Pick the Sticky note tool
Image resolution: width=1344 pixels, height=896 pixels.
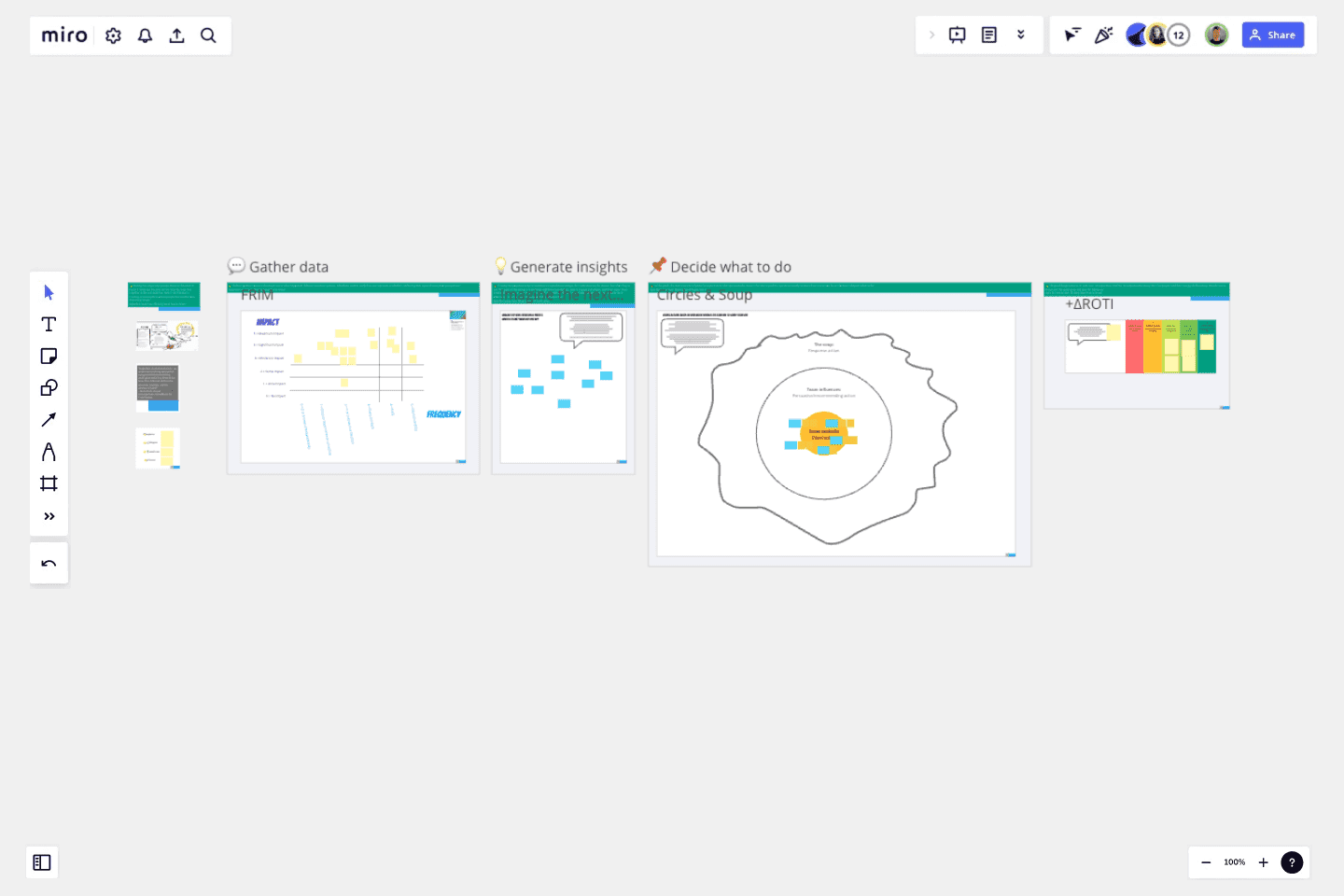(x=49, y=357)
